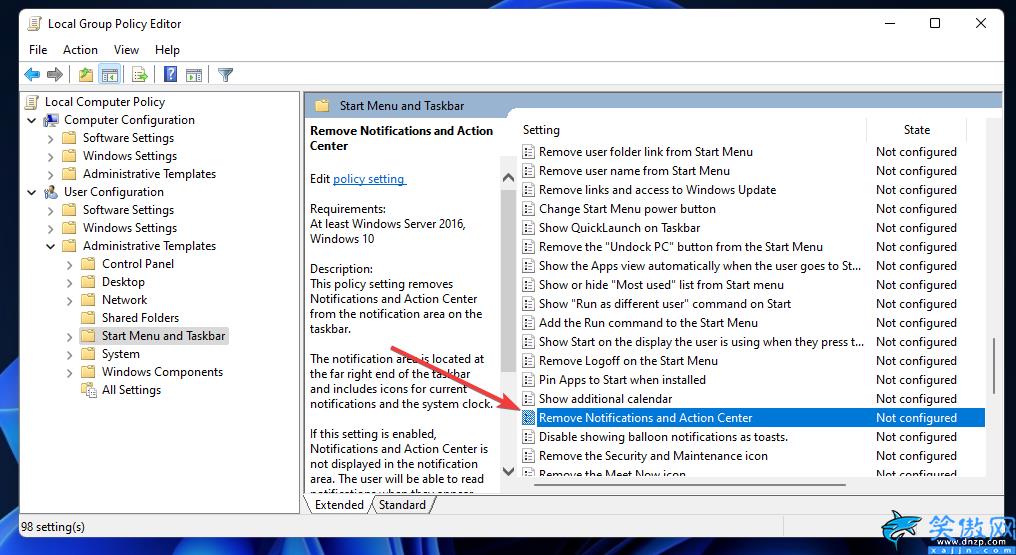Click the settings list horizontal scrollbar
This screenshot has height=555, width=1016.
click(691, 484)
